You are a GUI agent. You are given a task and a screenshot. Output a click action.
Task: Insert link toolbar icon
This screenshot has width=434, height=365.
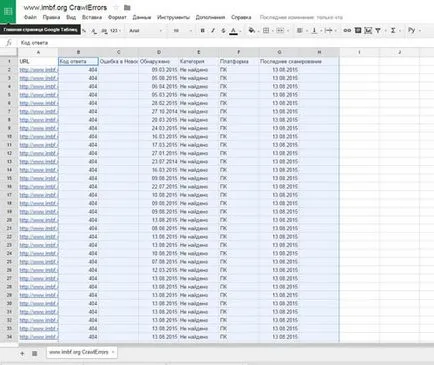[x=347, y=31]
